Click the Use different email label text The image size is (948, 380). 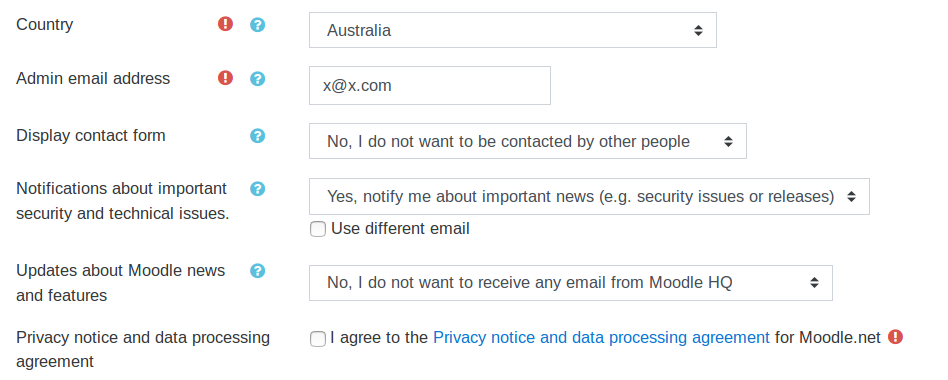(x=400, y=229)
